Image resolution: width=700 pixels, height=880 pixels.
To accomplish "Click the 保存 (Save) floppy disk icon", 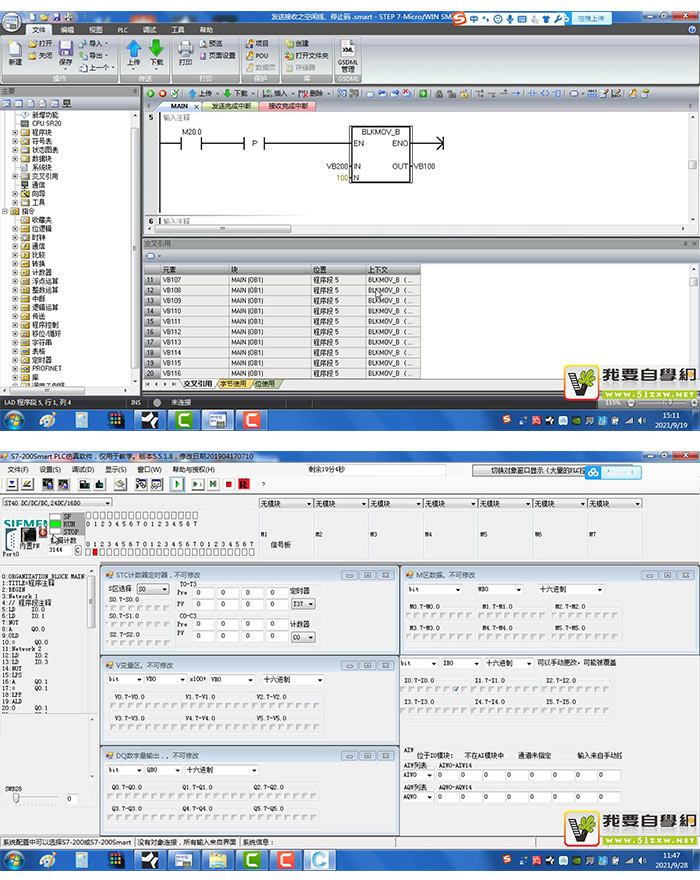I will point(66,48).
